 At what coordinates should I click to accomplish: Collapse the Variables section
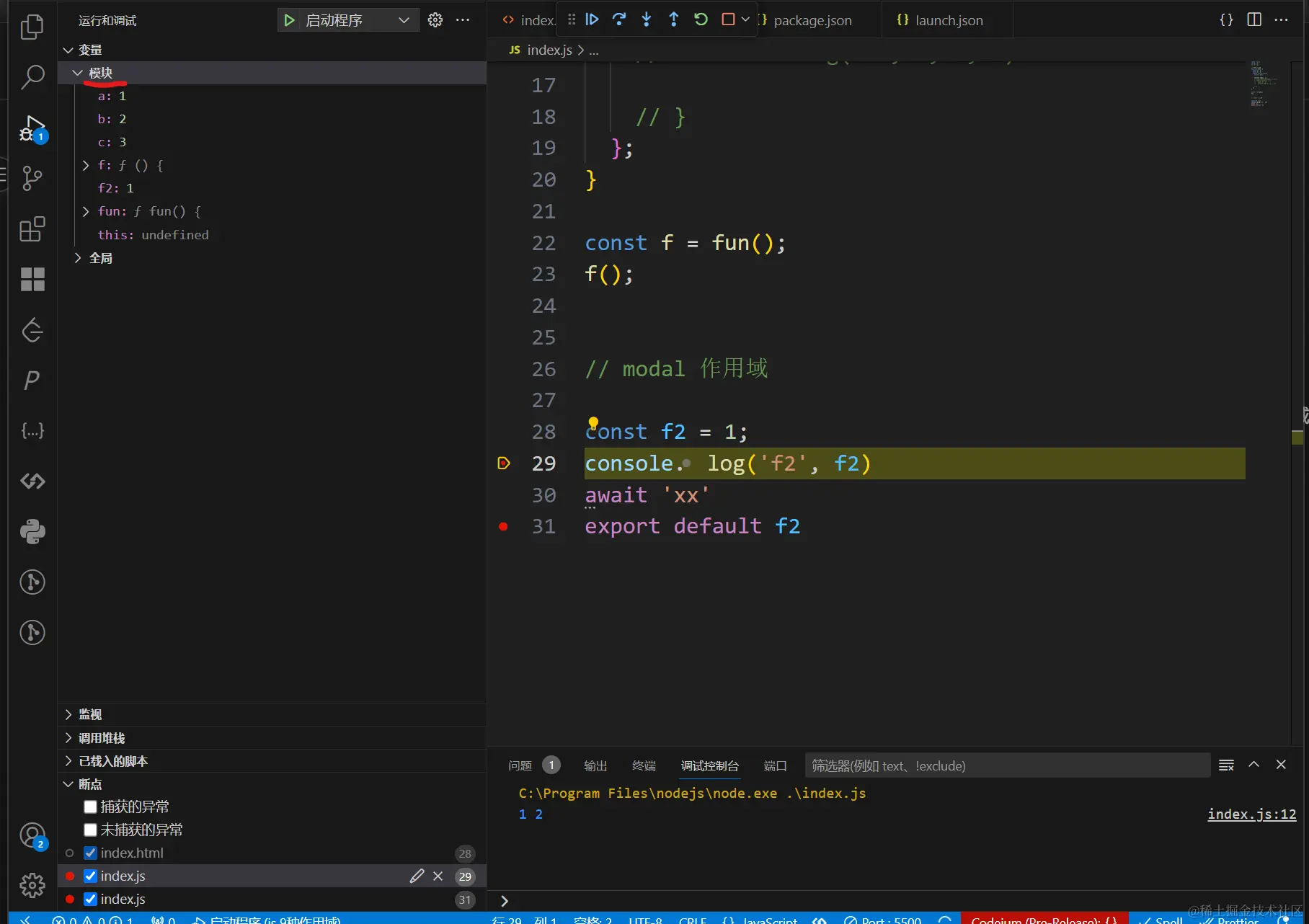pos(272,50)
